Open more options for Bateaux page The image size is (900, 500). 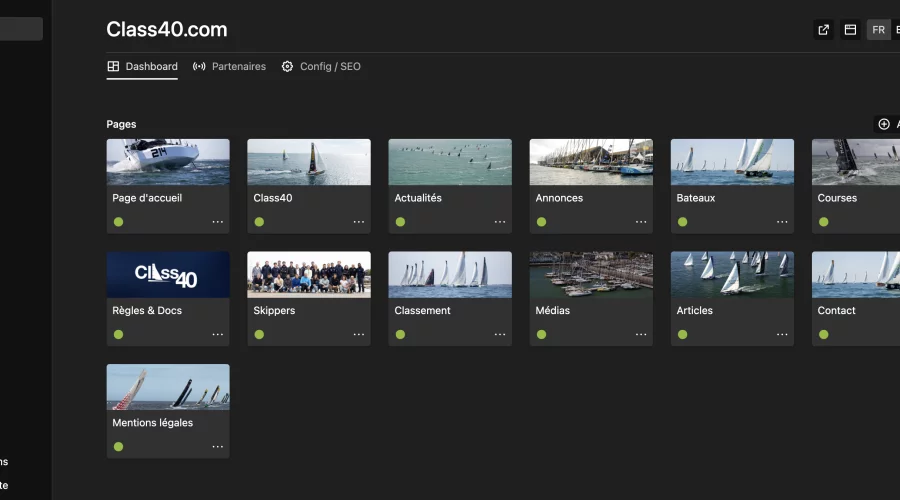click(x=782, y=222)
